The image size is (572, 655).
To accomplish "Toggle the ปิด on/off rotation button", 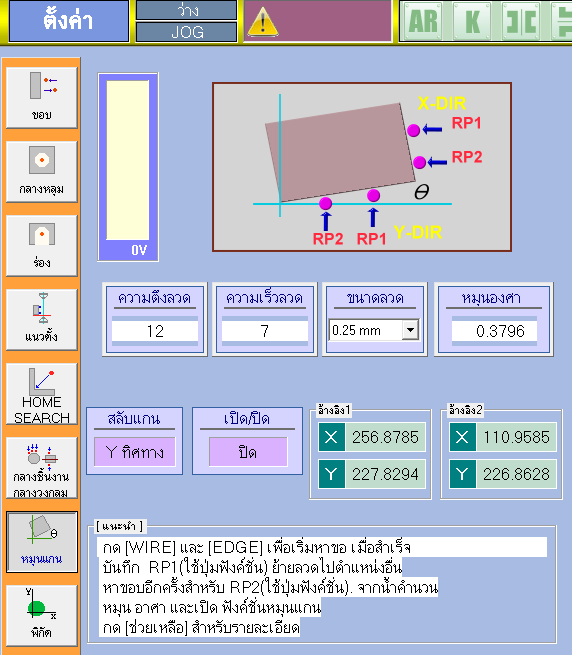I will click(x=248, y=452).
